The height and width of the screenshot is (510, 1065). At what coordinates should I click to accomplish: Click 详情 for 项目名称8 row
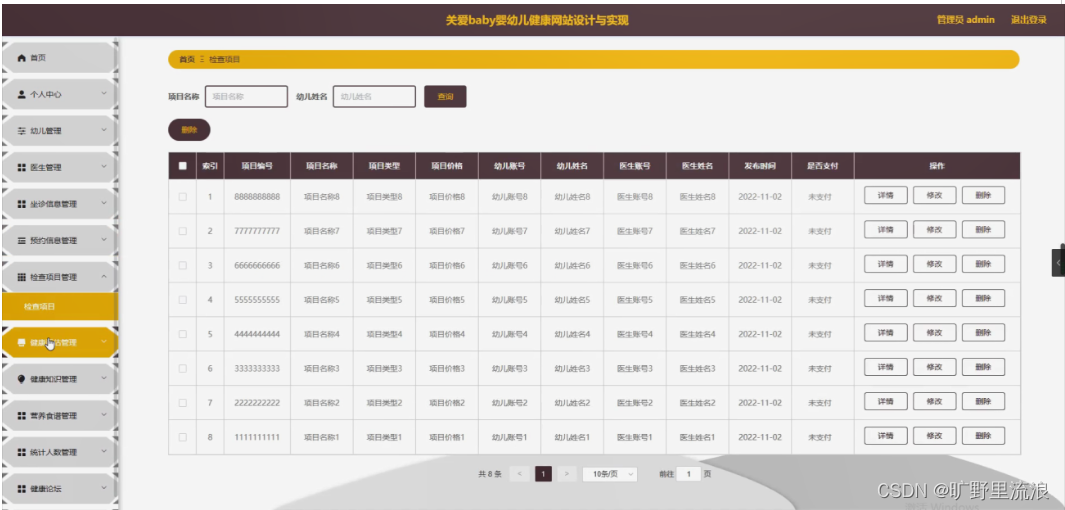pos(885,196)
